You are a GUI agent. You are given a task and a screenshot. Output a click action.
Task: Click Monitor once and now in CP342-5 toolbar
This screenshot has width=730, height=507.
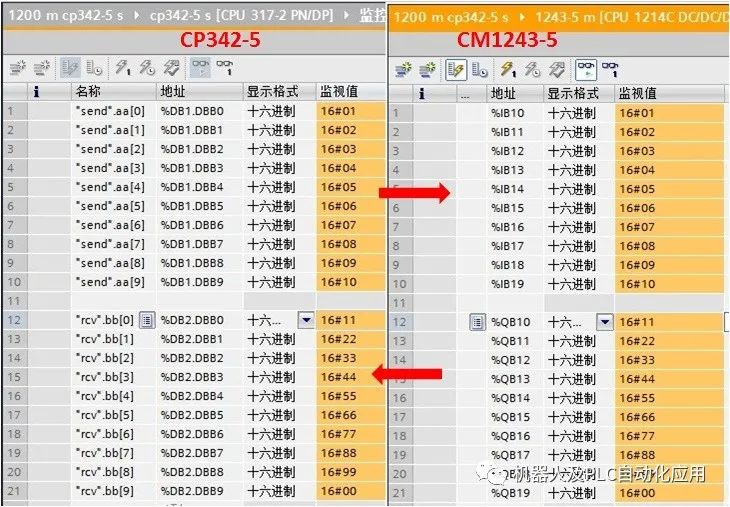(225, 68)
